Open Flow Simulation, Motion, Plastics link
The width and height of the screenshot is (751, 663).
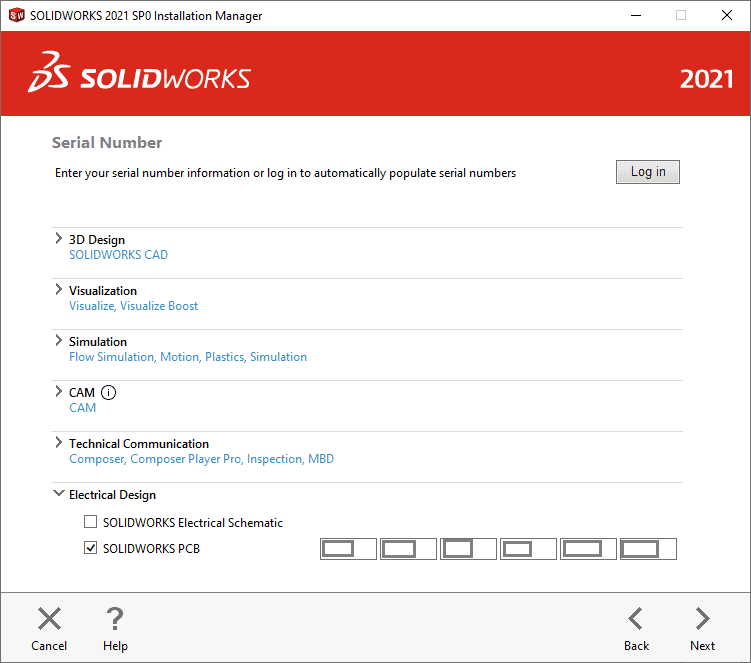188,357
